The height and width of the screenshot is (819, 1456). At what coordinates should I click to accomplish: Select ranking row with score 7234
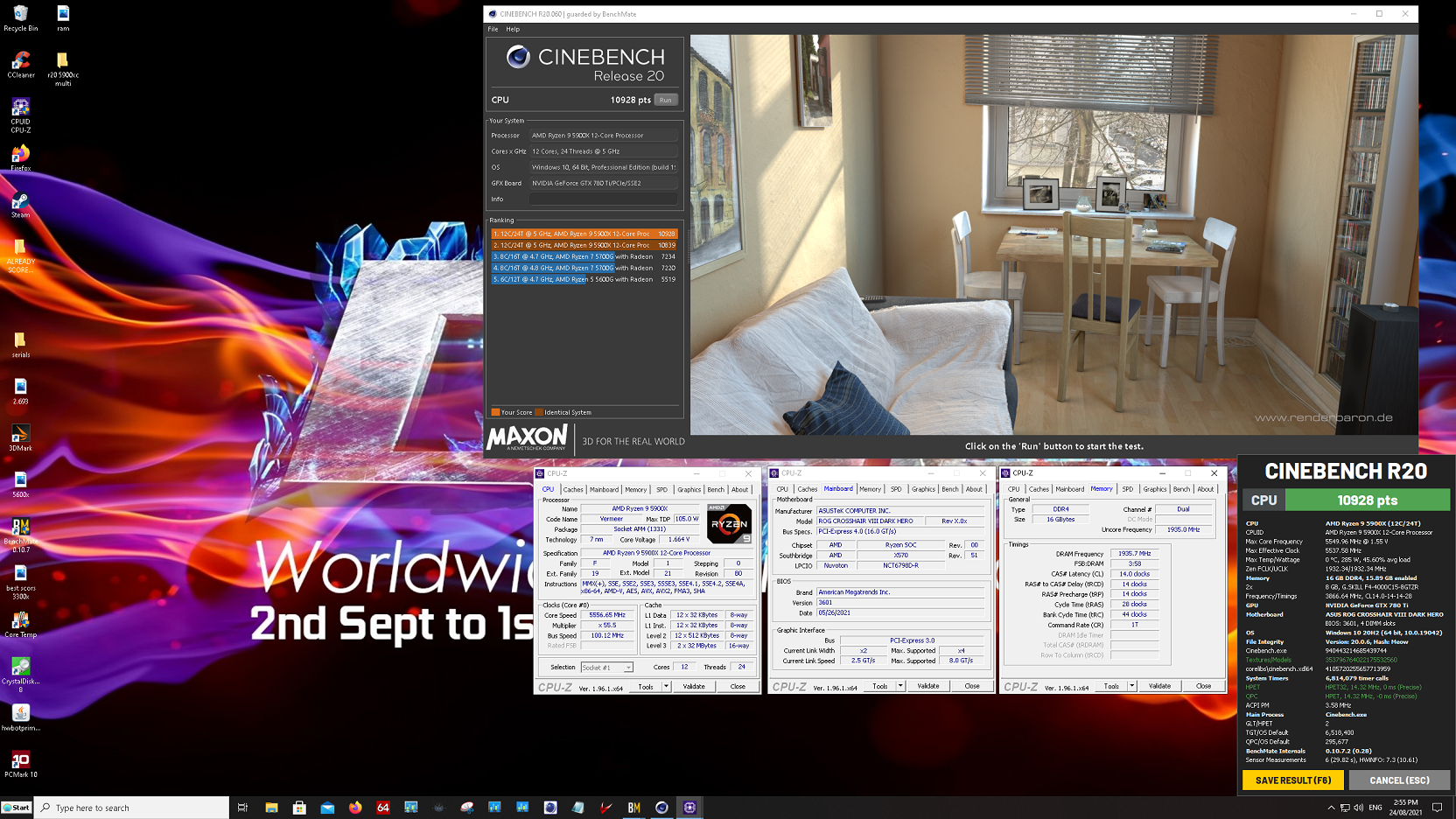click(x=584, y=256)
